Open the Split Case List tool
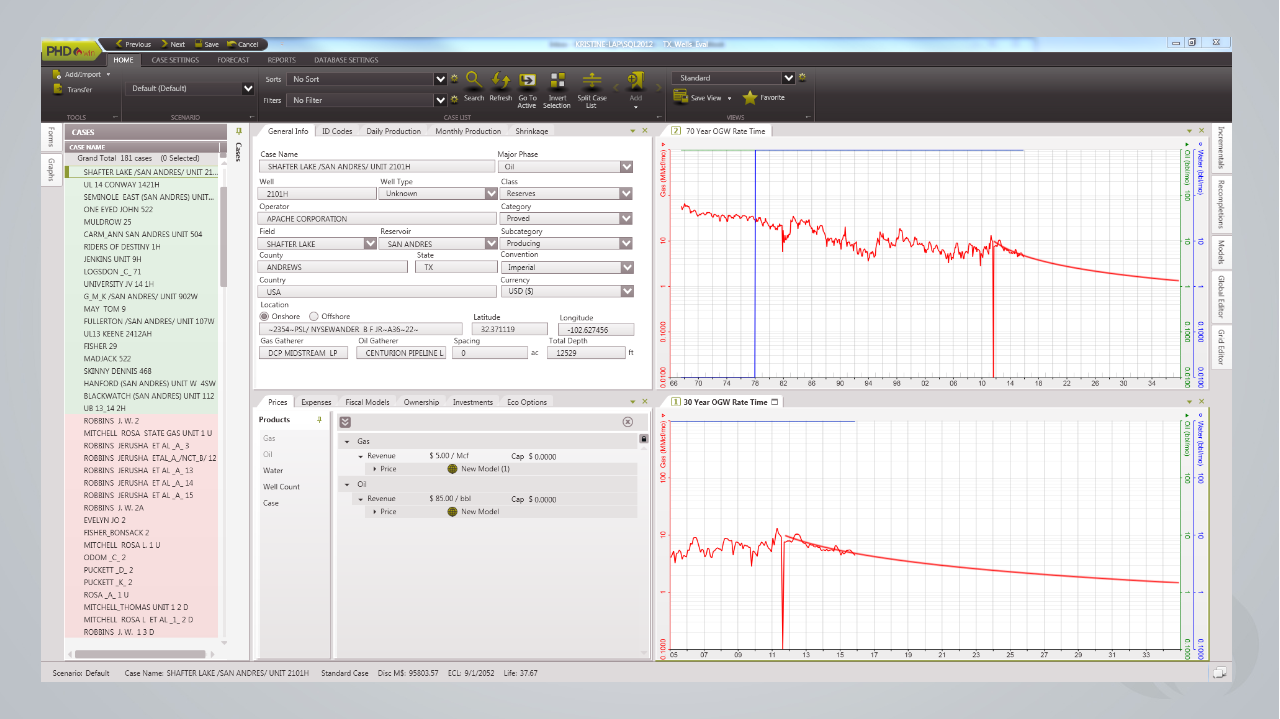Image resolution: width=1280 pixels, height=719 pixels. point(592,81)
